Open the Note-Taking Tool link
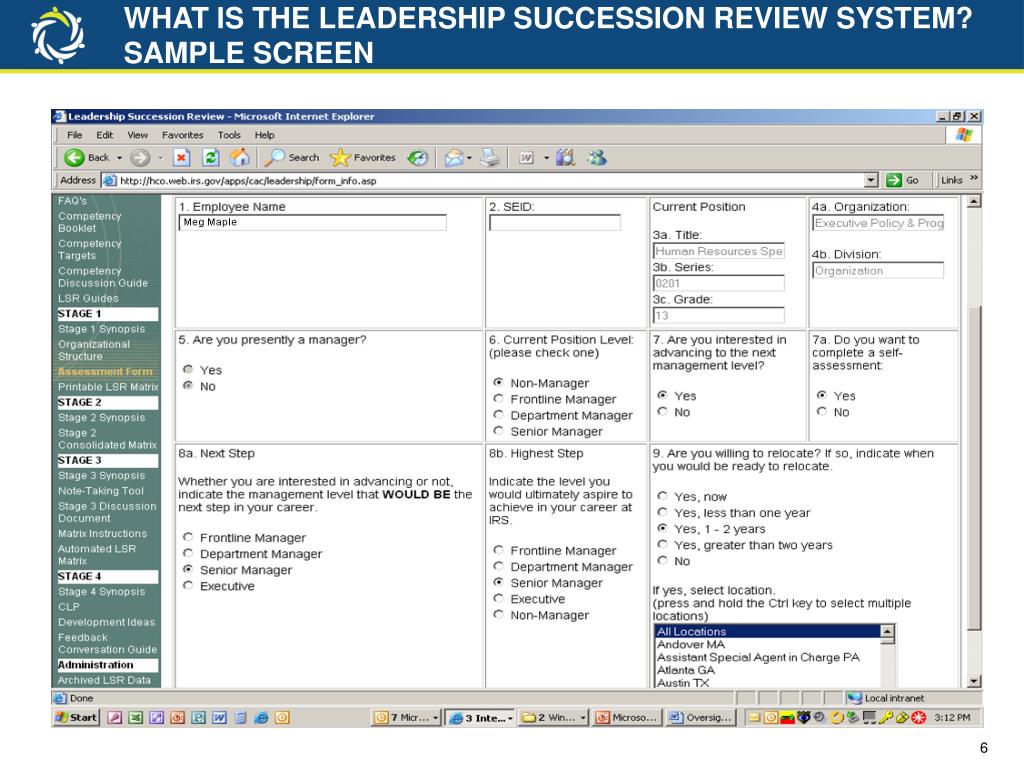 pyautogui.click(x=101, y=491)
